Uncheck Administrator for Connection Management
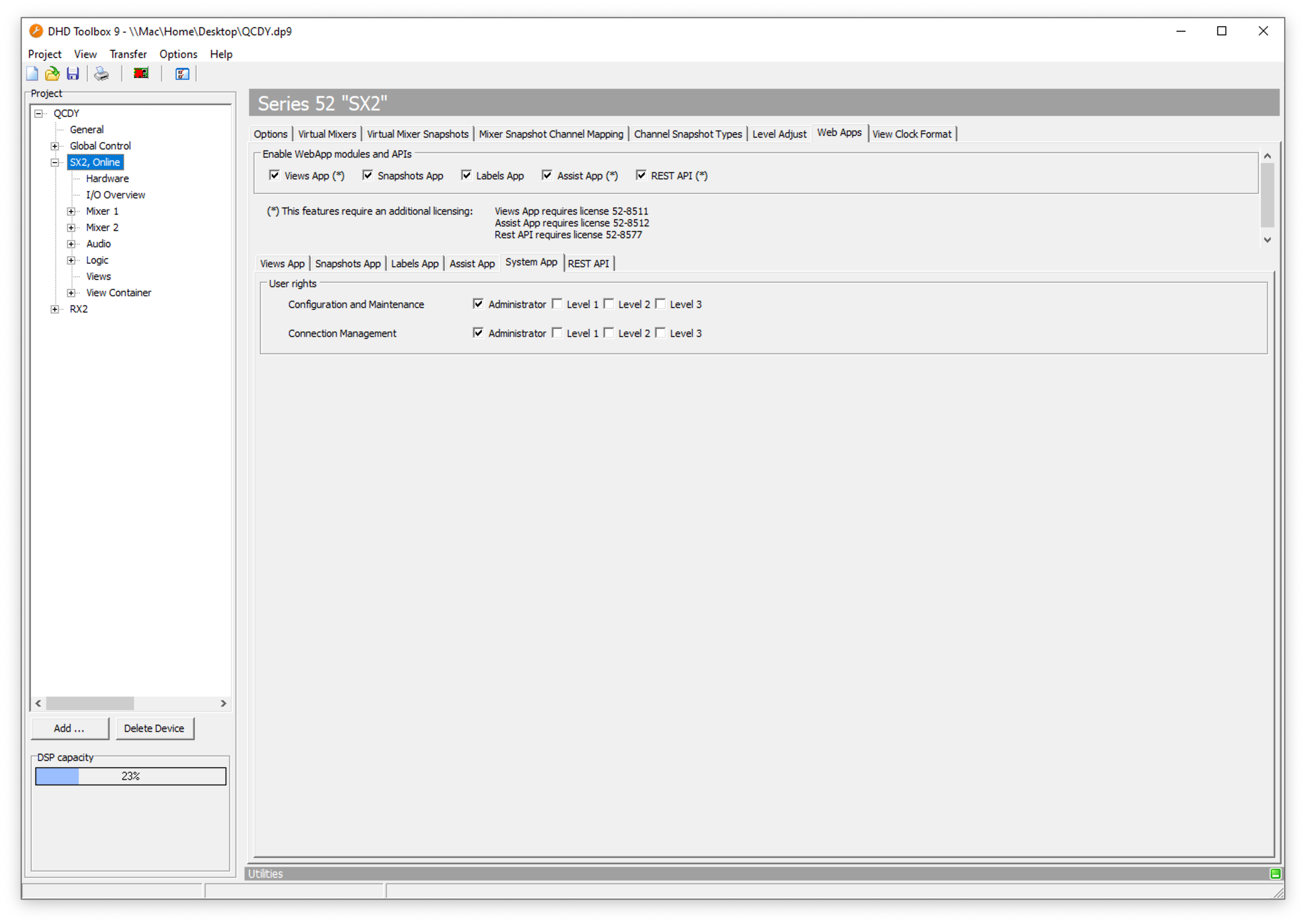The height and width of the screenshot is (924, 1306). (478, 333)
